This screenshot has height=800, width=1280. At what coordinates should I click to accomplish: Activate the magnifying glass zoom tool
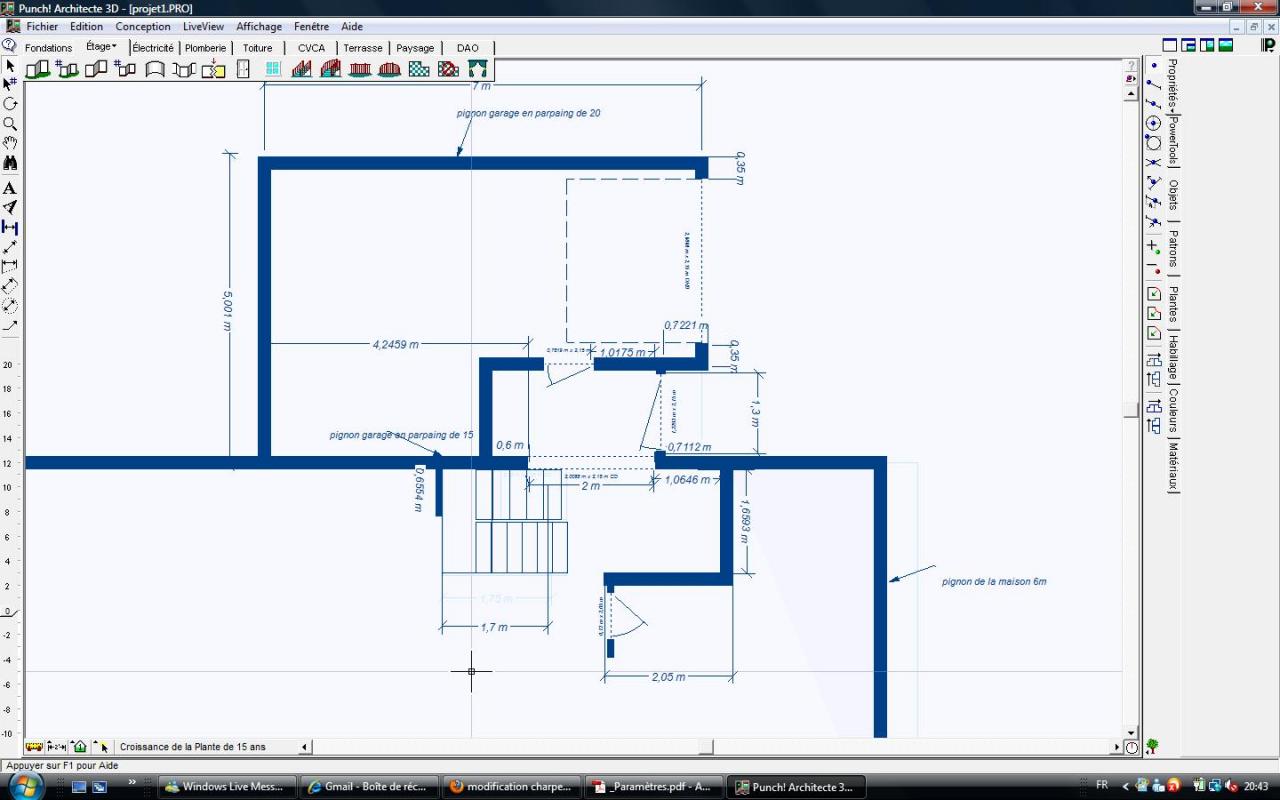tap(10, 124)
